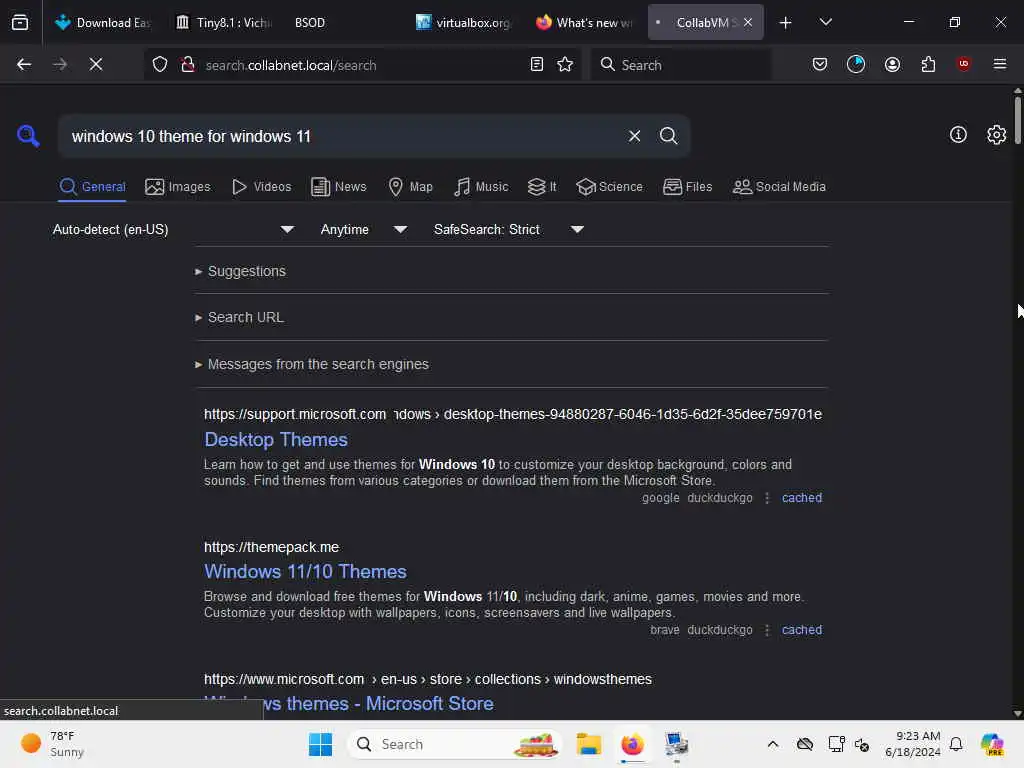1024x768 pixels.
Task: Clear the search query with the X
Action: pos(634,136)
